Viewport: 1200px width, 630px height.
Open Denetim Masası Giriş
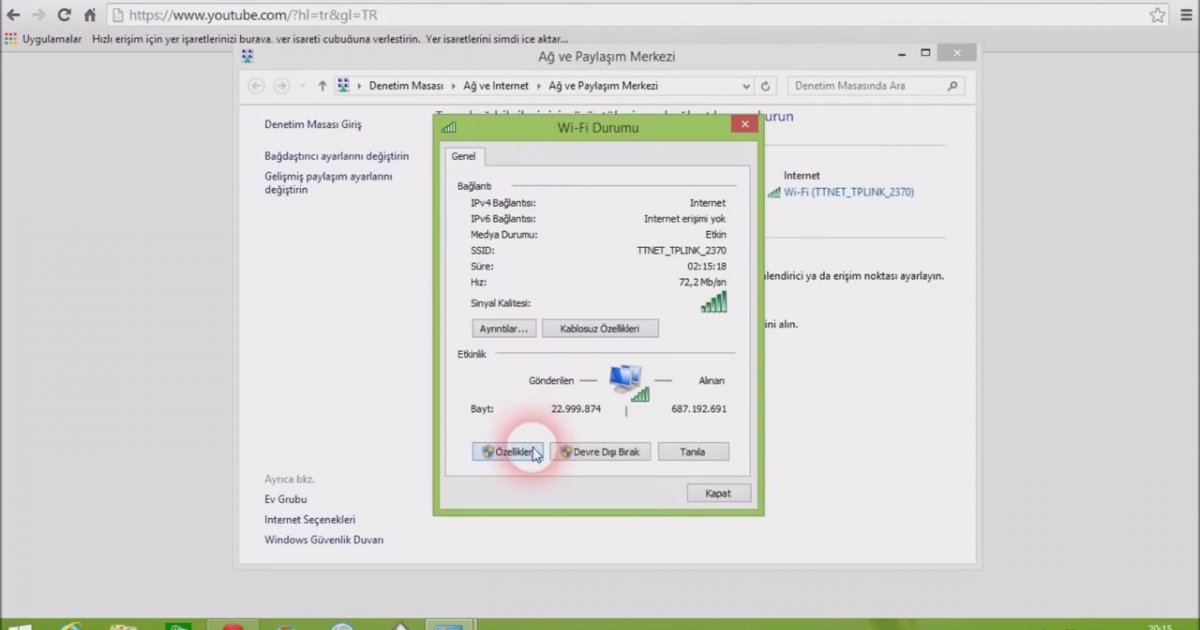(313, 125)
